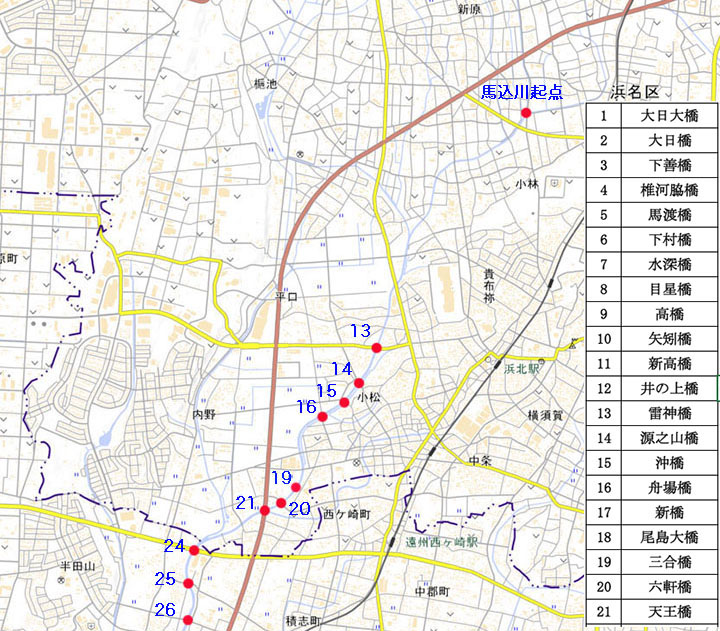Select red marker number 25

[x=188, y=583]
